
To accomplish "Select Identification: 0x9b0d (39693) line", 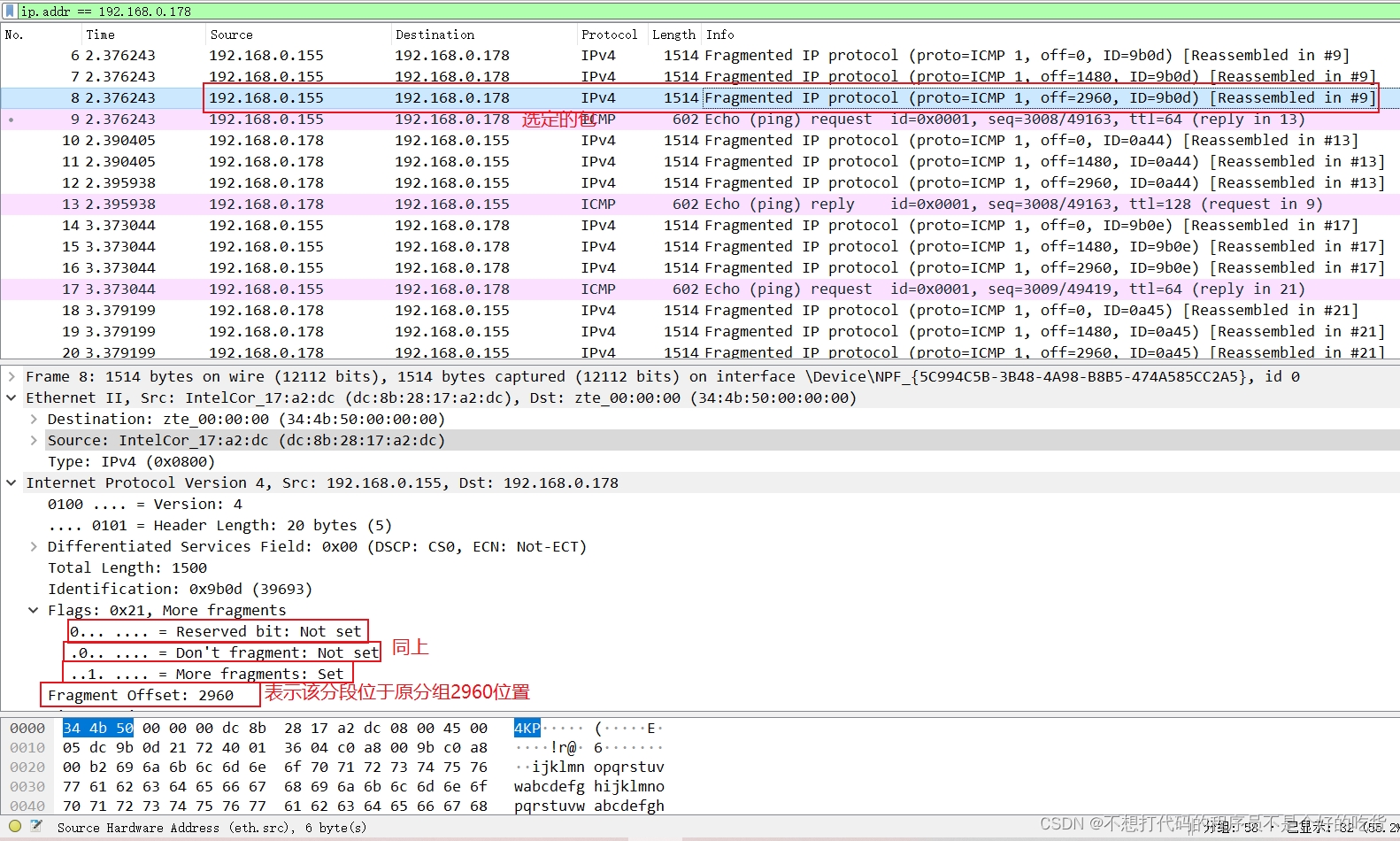I will pyautogui.click(x=180, y=589).
